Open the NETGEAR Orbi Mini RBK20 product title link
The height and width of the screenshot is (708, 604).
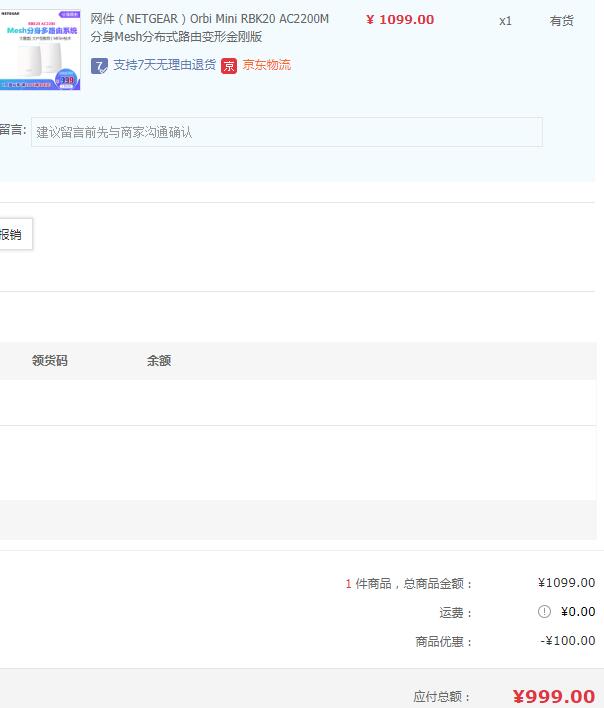(x=209, y=28)
